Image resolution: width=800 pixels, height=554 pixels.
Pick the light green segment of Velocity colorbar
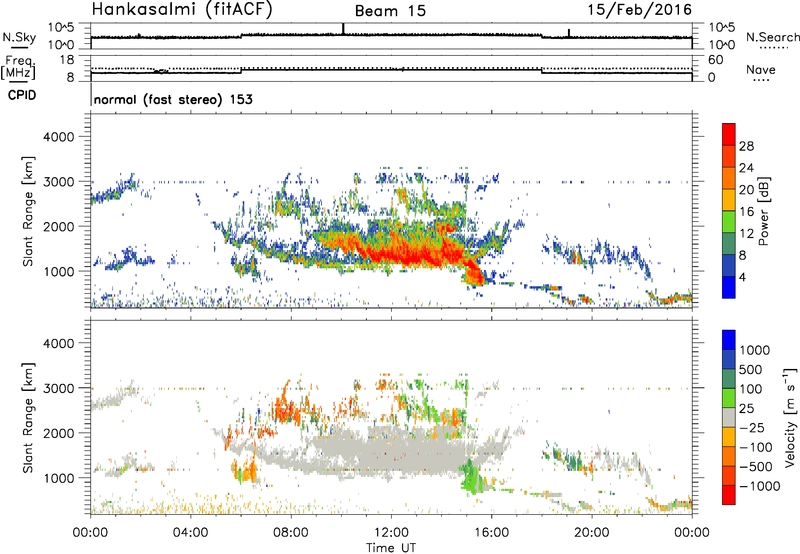[x=729, y=399]
